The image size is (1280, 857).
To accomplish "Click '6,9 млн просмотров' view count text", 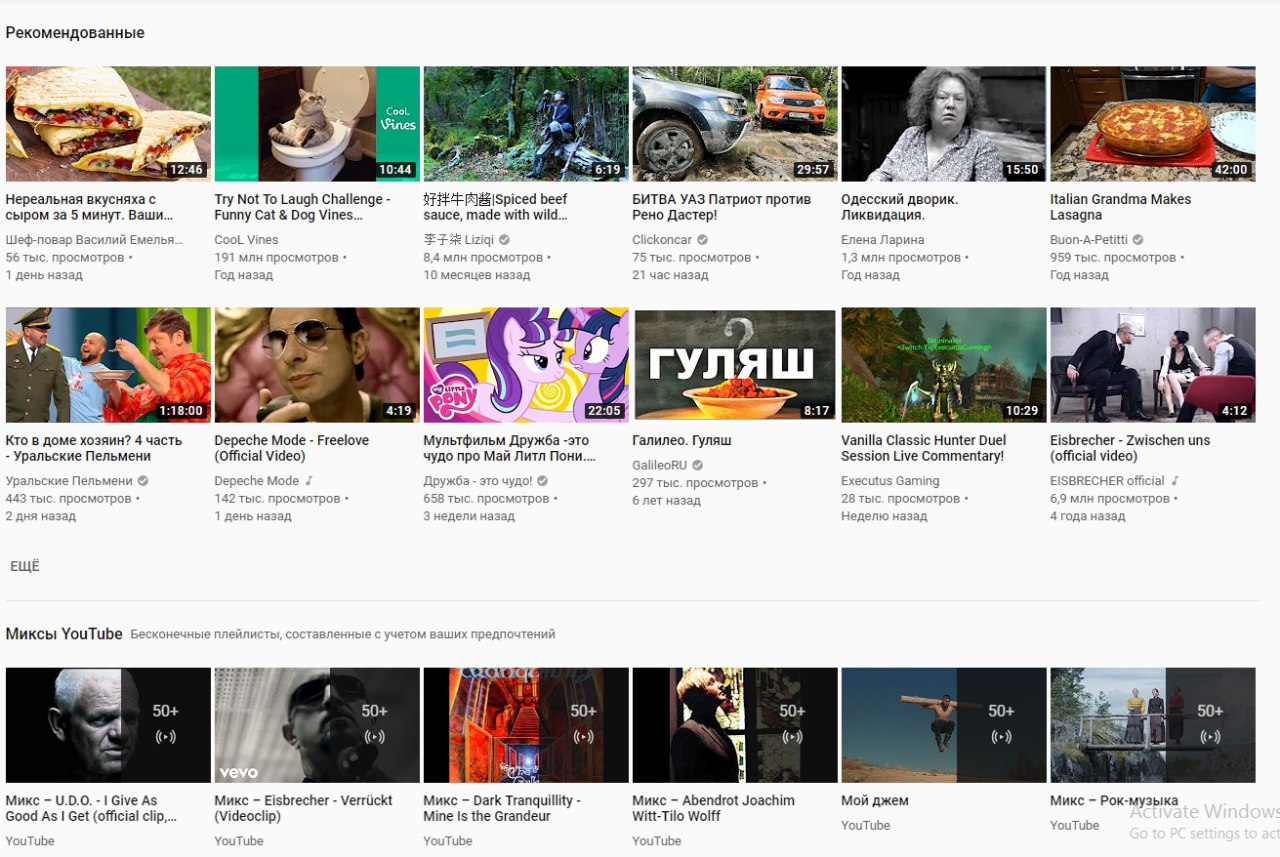I will click(x=1110, y=499).
